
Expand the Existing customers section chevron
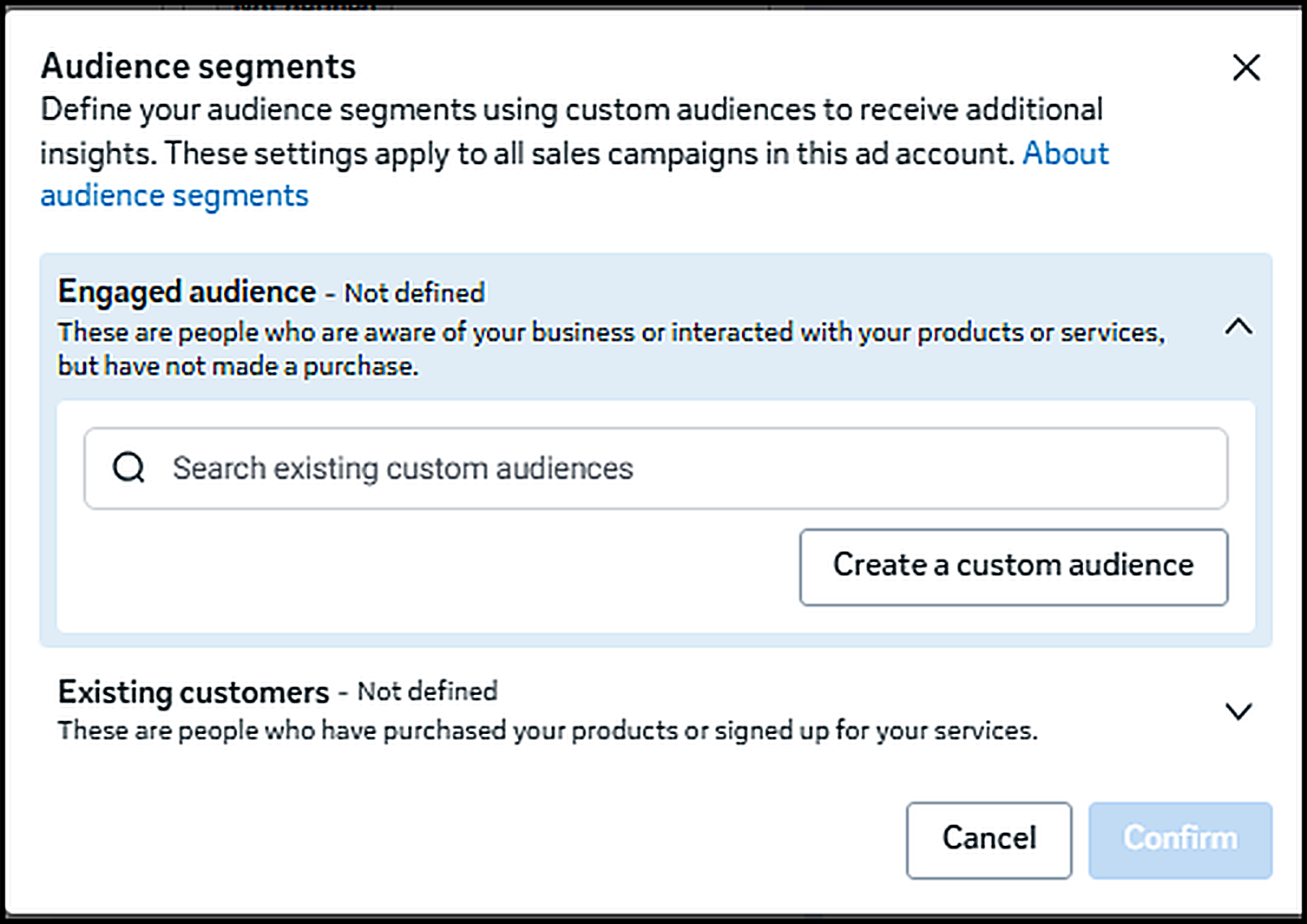(x=1238, y=711)
